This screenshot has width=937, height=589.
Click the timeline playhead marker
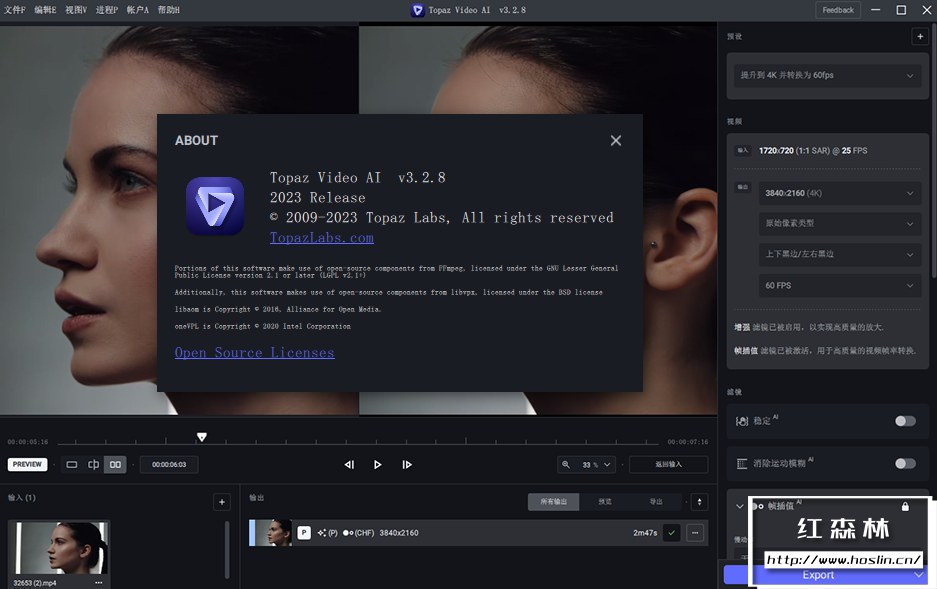point(202,437)
